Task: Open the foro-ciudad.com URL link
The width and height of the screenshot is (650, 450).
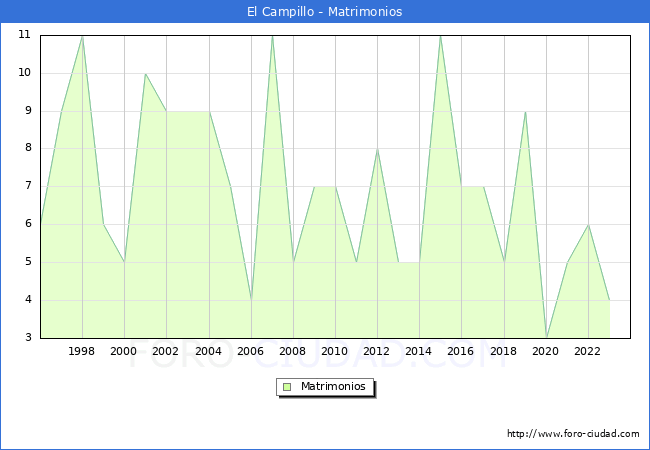Action: pyautogui.click(x=572, y=434)
